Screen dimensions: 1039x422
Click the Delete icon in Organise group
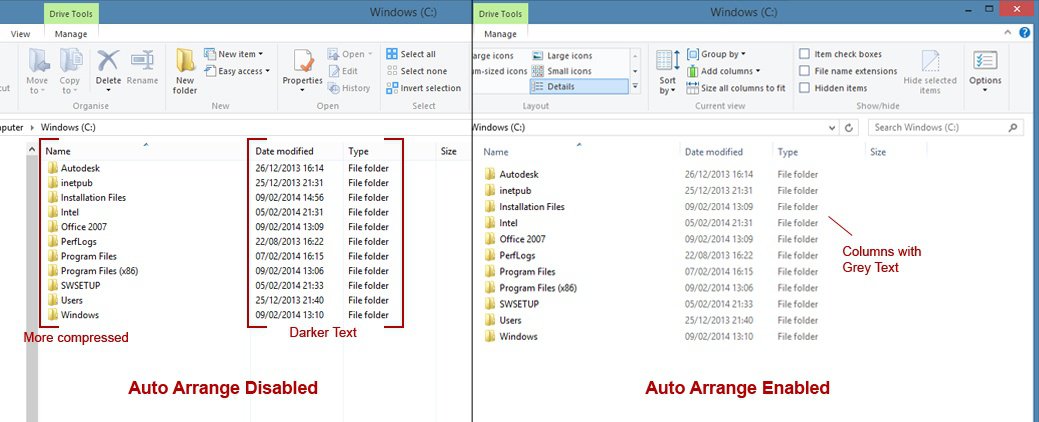coord(108,62)
